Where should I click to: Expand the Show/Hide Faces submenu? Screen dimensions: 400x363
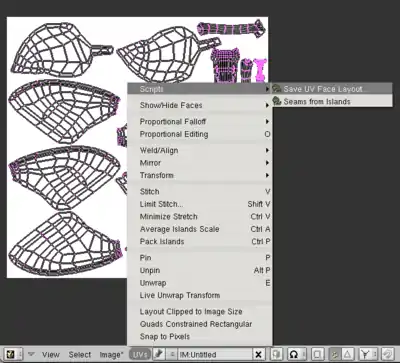pos(200,105)
